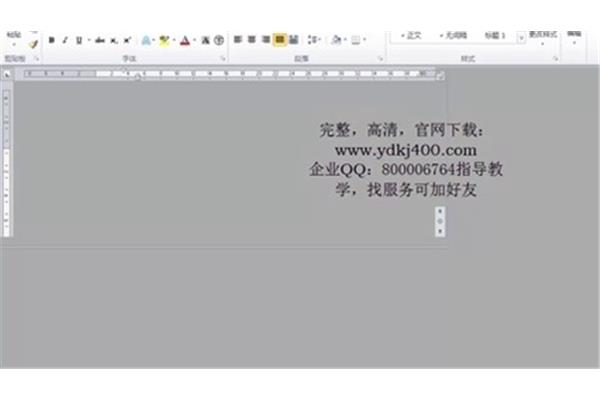The height and width of the screenshot is (400, 600).
Task: Click the text effects glowing A icon
Action: click(x=146, y=40)
